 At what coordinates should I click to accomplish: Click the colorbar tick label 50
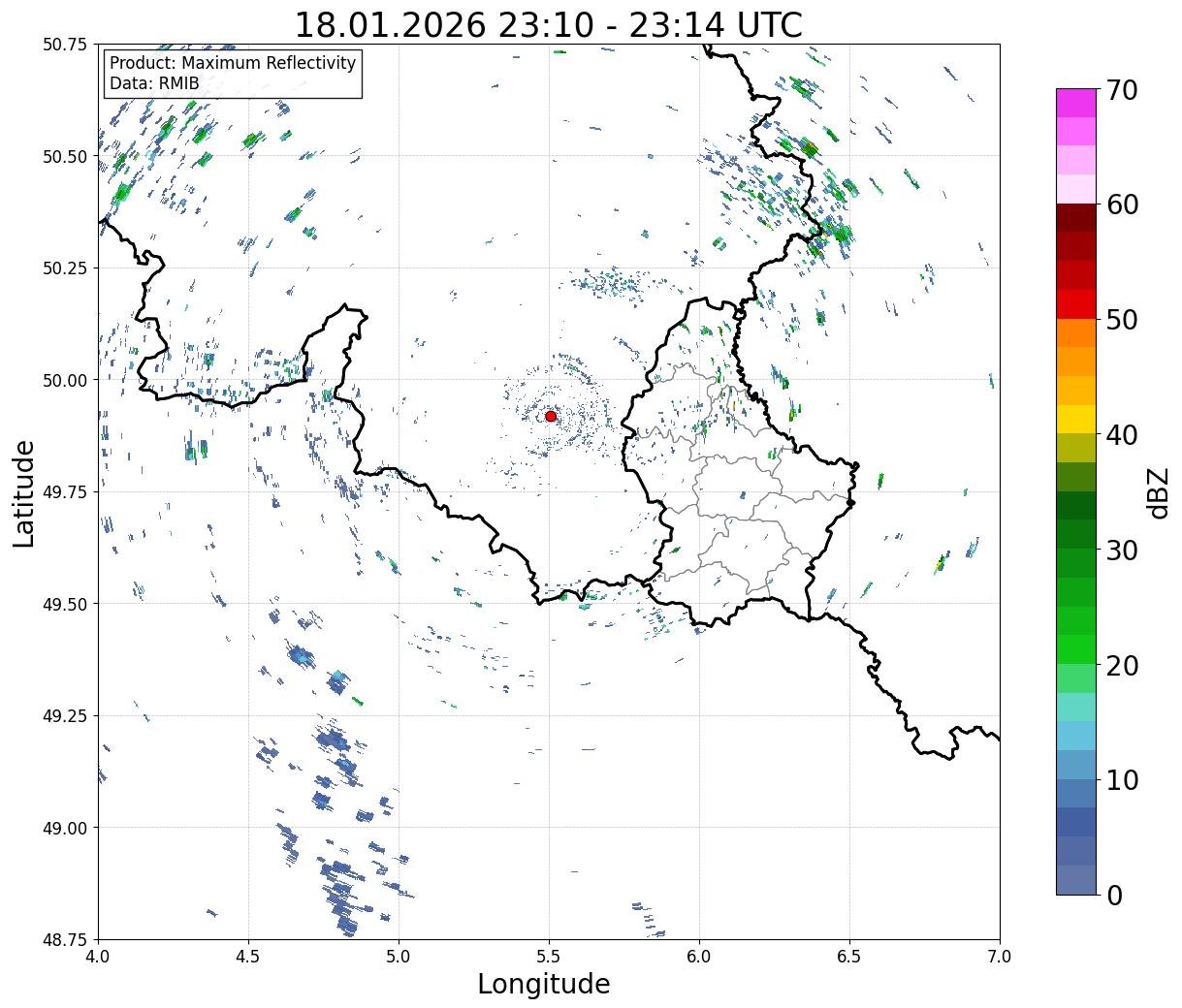(x=1122, y=320)
